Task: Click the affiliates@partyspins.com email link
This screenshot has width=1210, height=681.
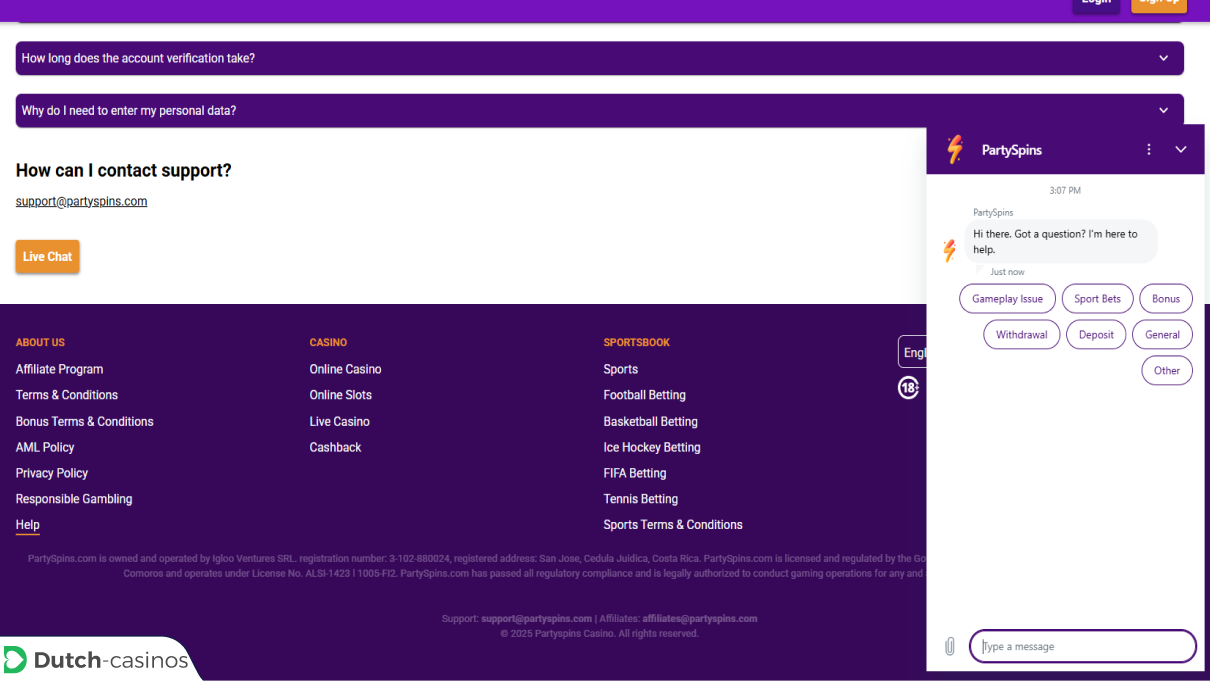Action: [x=700, y=619]
